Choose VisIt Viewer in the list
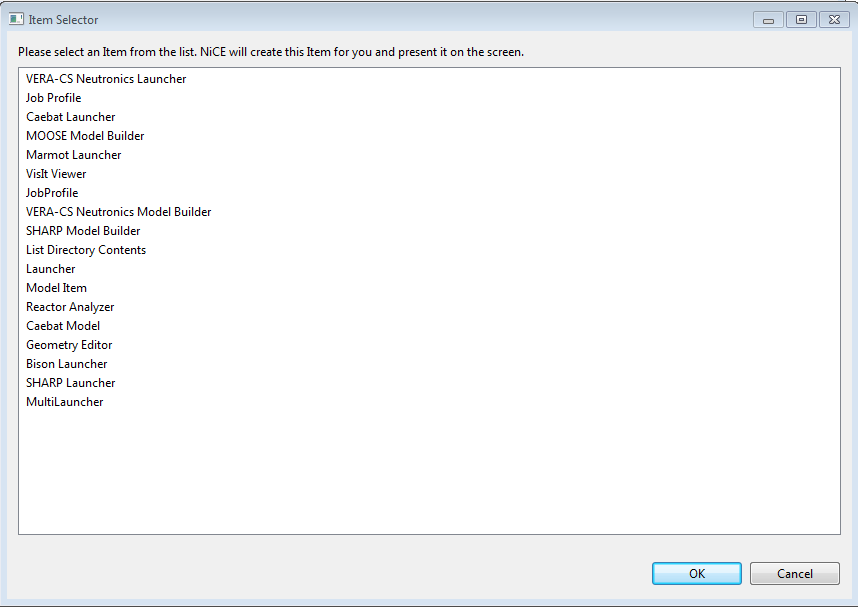This screenshot has height=607, width=858. tap(56, 174)
